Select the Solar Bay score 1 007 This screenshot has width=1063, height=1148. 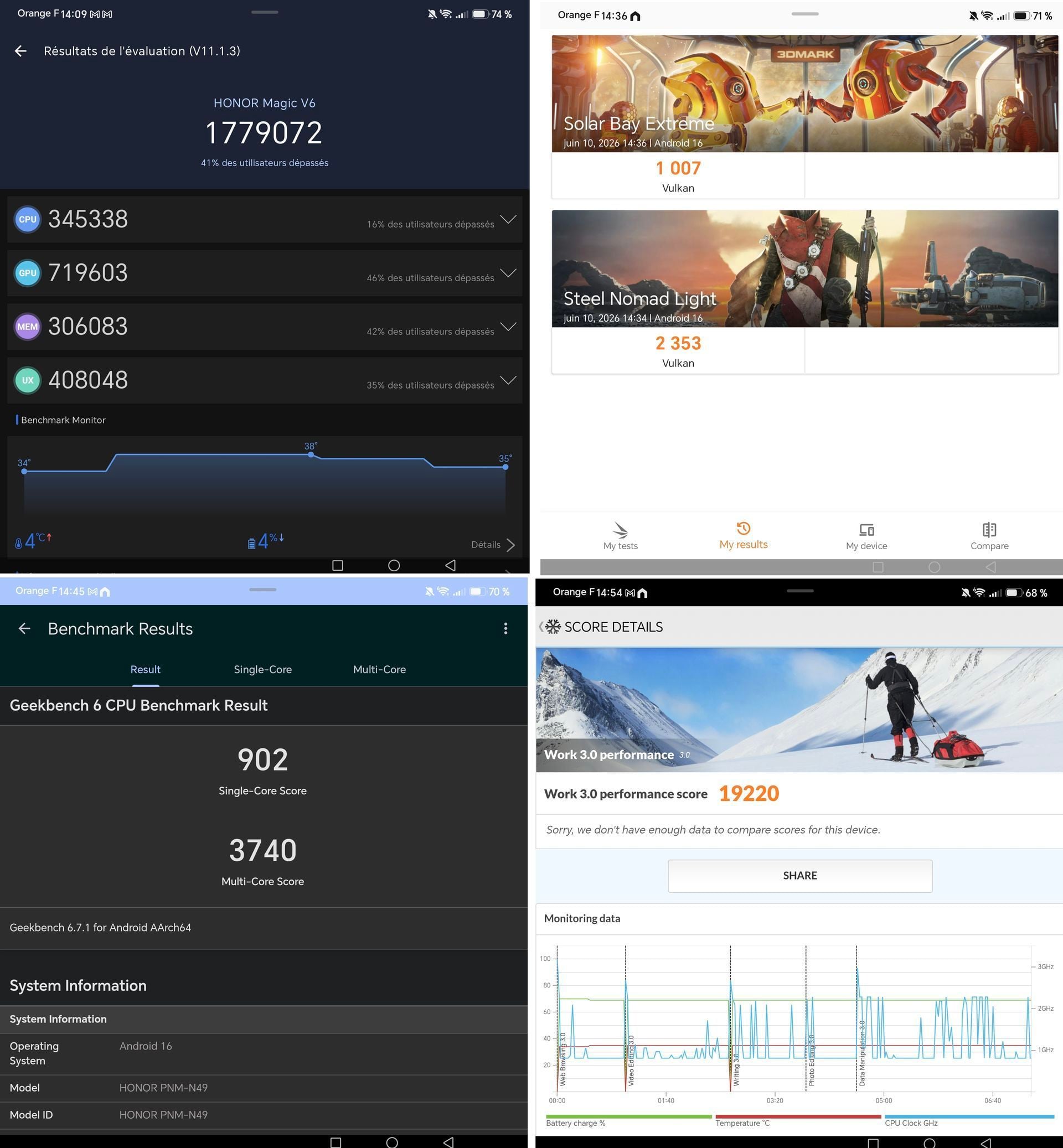tap(678, 168)
